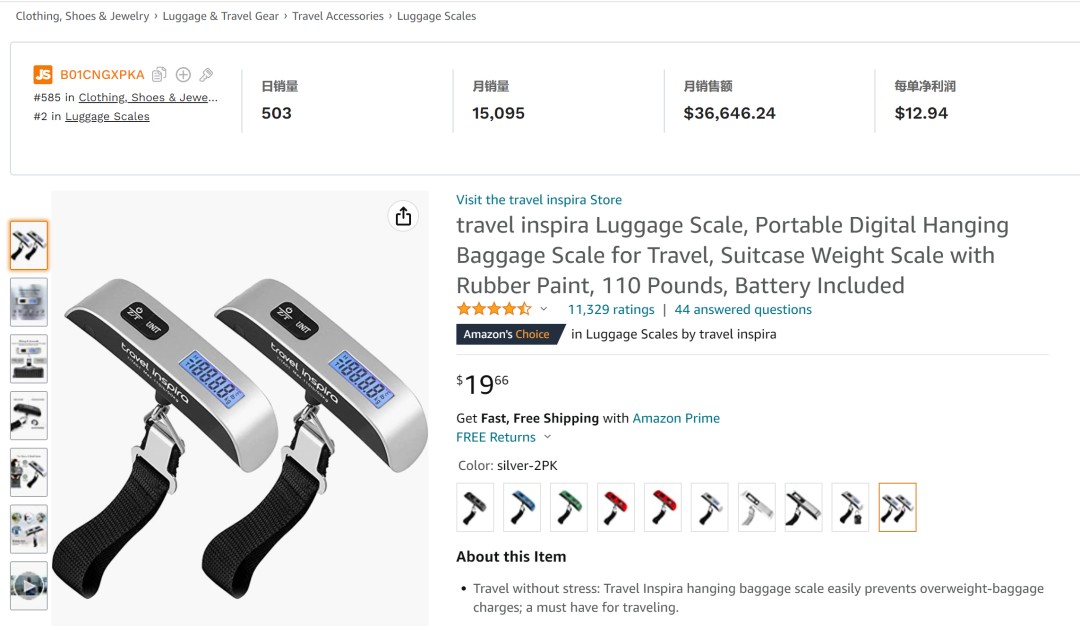Open the 44 answered questions link
The width and height of the screenshot is (1080, 626).
click(x=743, y=310)
